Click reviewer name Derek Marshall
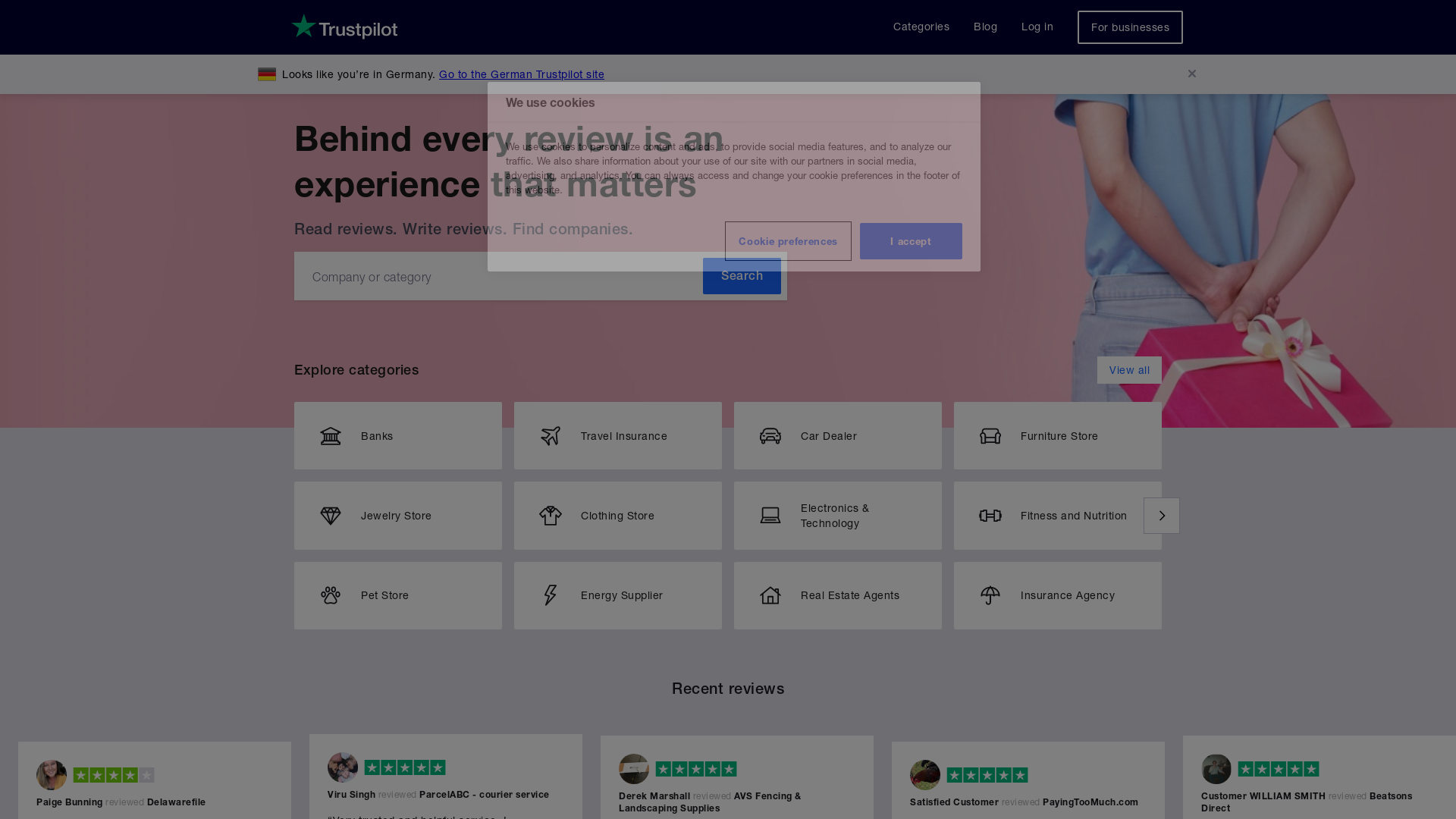Screen dimensions: 1456x819 654,796
